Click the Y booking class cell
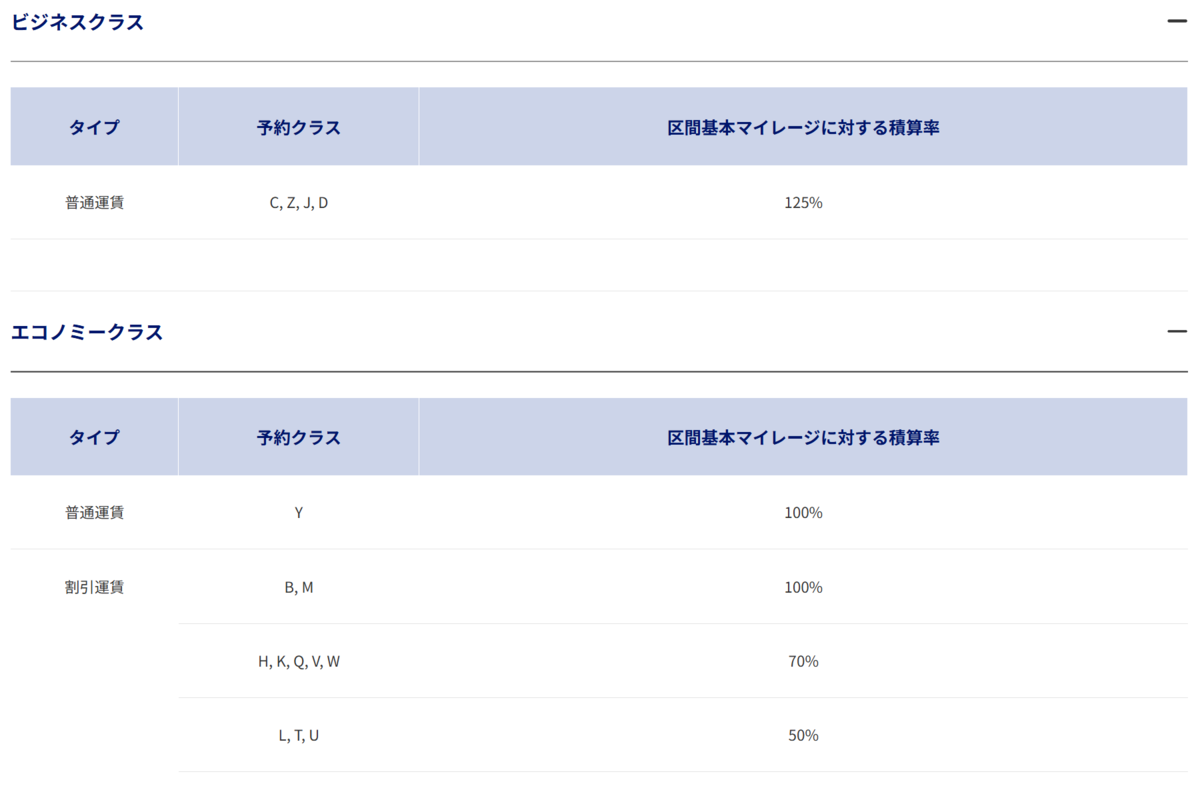Screen dimensions: 1200x788 (299, 512)
